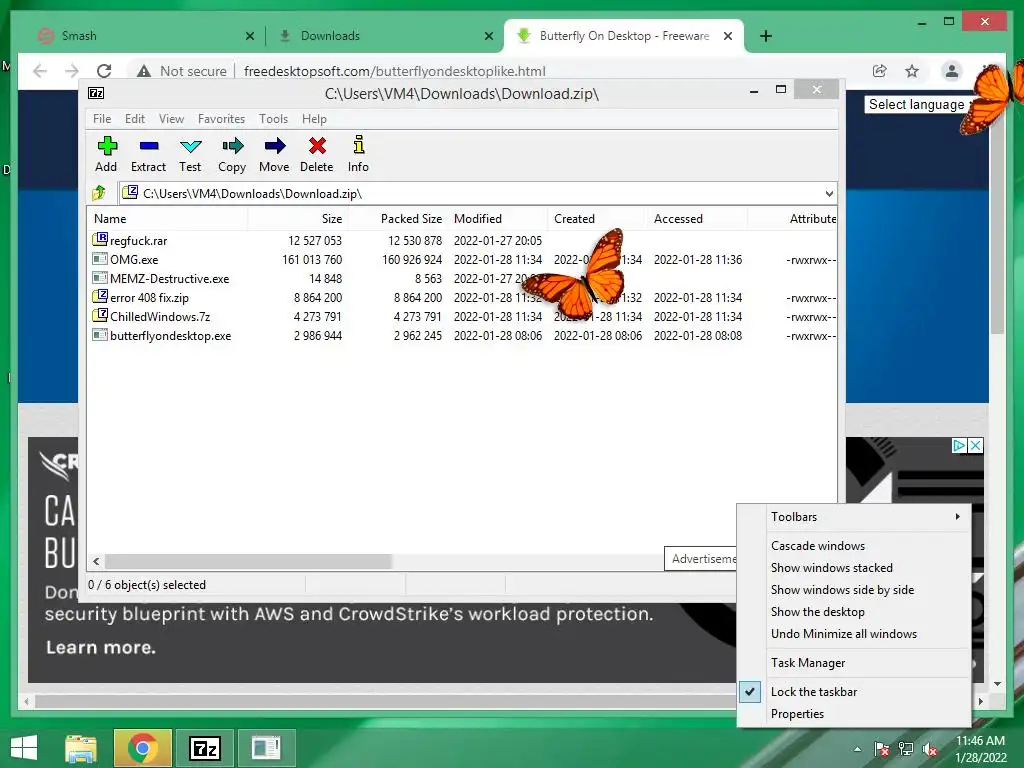Click the Chrome share page icon
Screen dimensions: 1024x768
pos(880,71)
